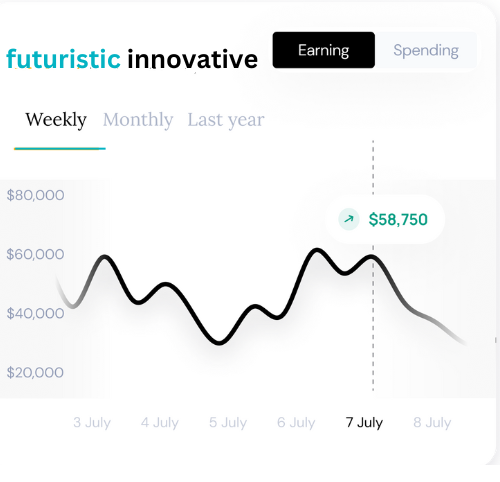500x482 pixels.
Task: Choose 5 July on the date axis
Action: pos(228,422)
